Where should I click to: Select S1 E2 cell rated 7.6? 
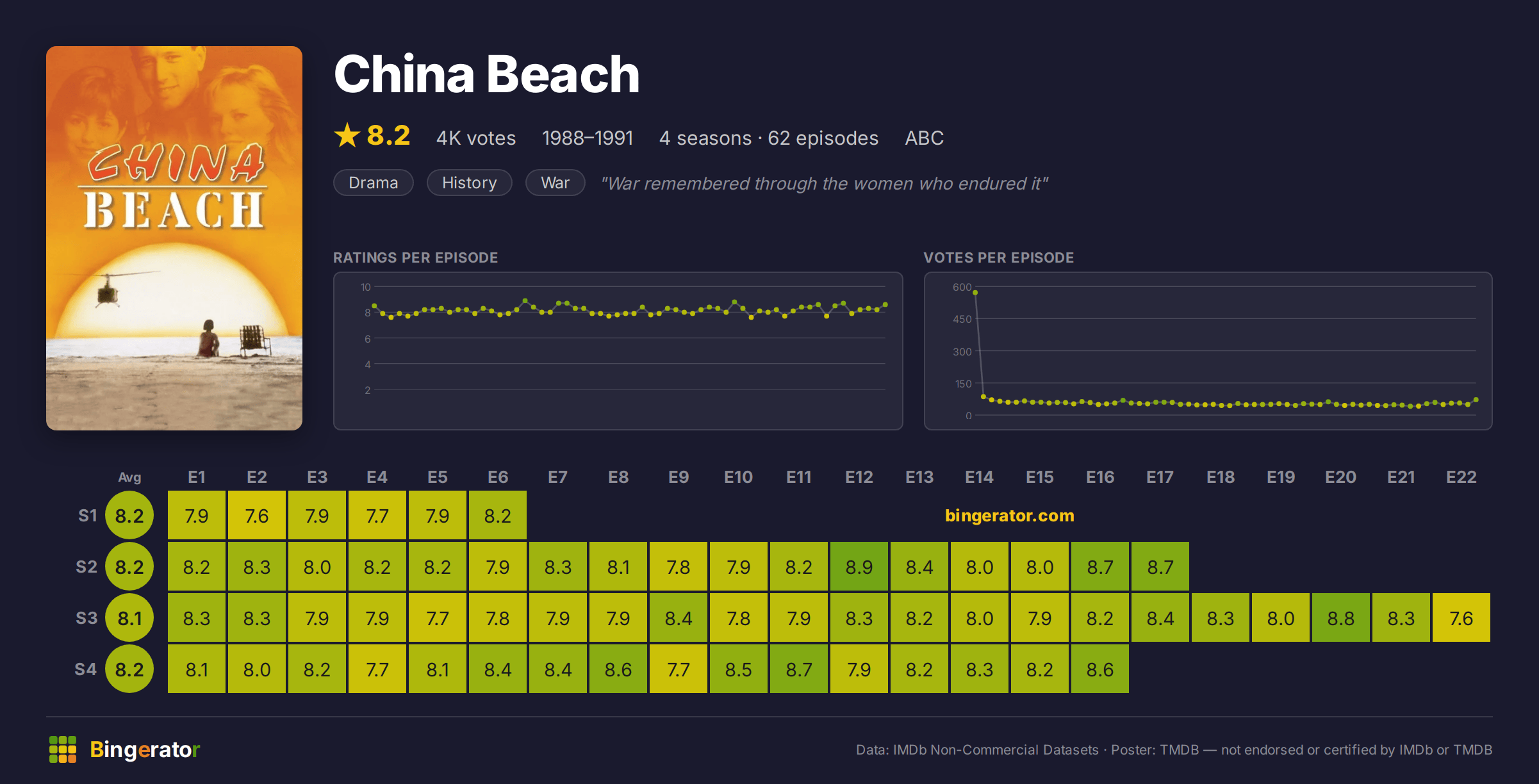257,516
